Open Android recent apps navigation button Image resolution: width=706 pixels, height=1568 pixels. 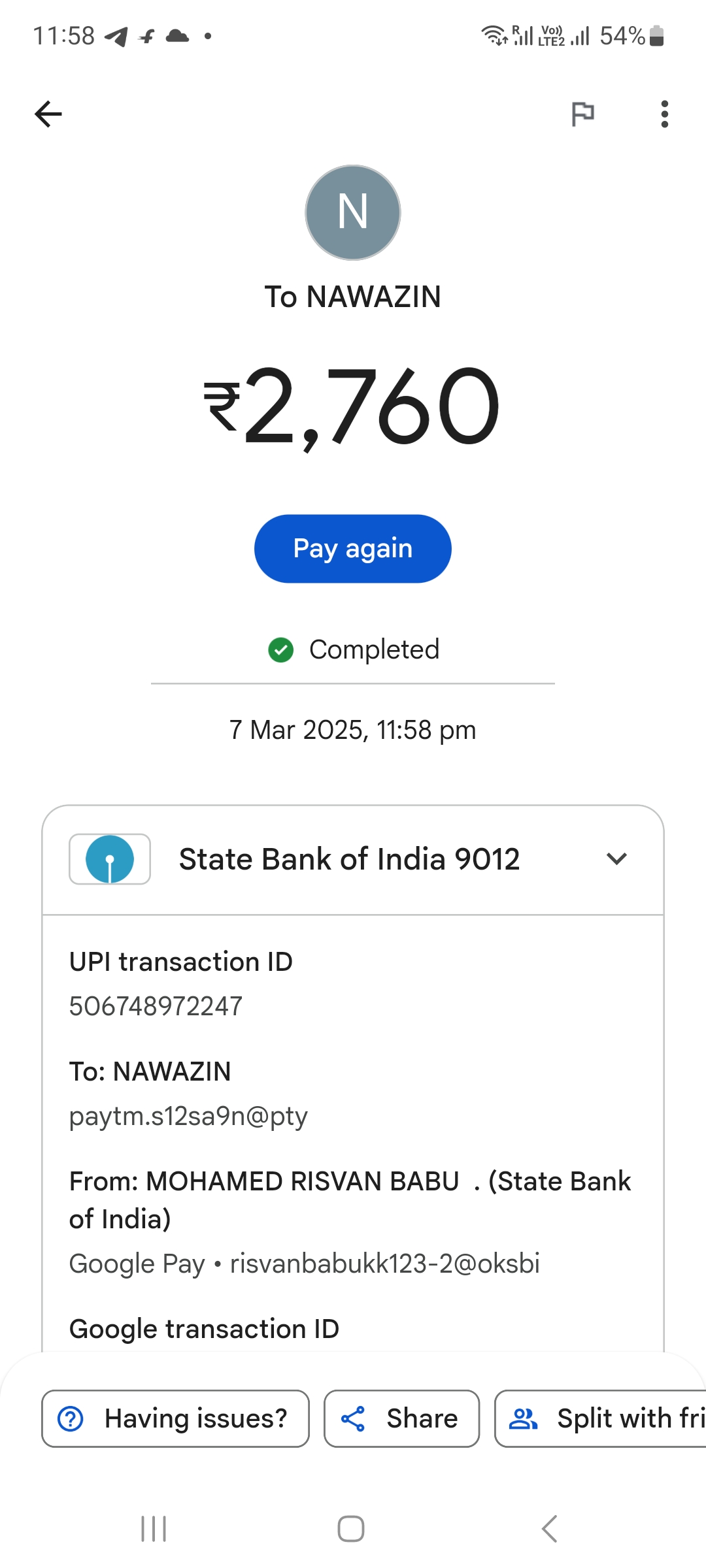154,1529
